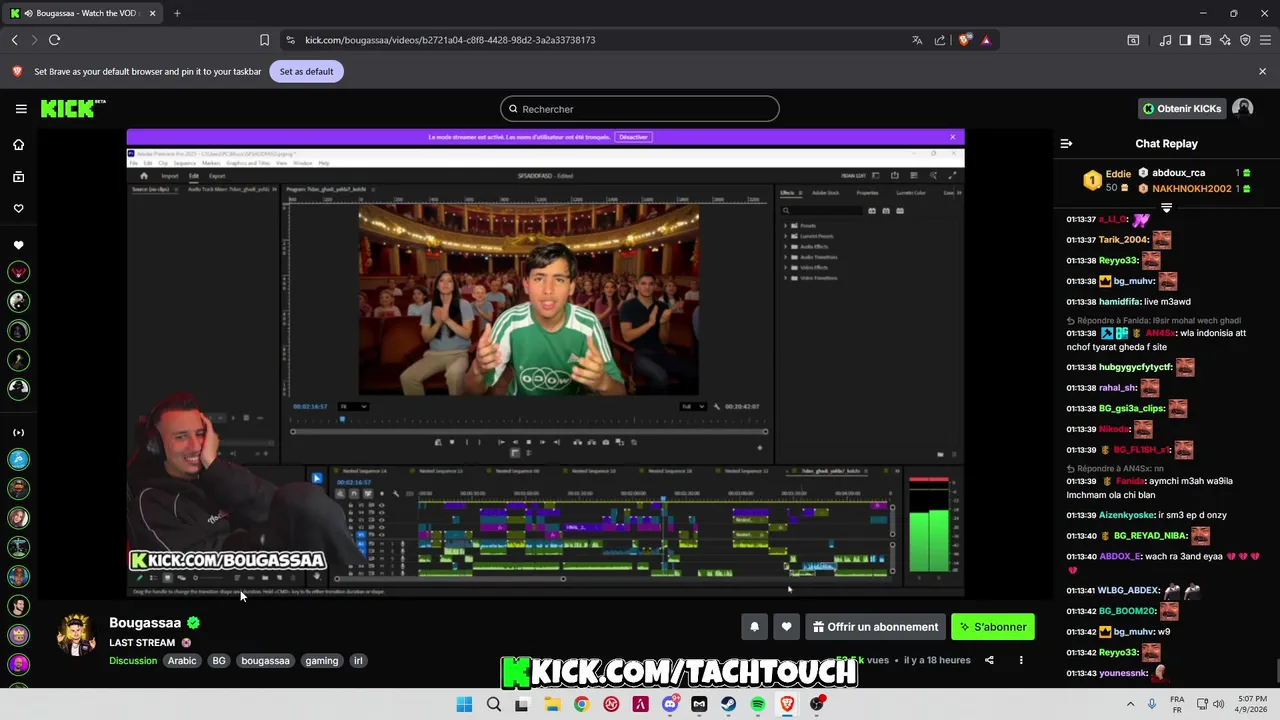Focus the Rechercher search field
The image size is (1280, 720).
pos(640,109)
